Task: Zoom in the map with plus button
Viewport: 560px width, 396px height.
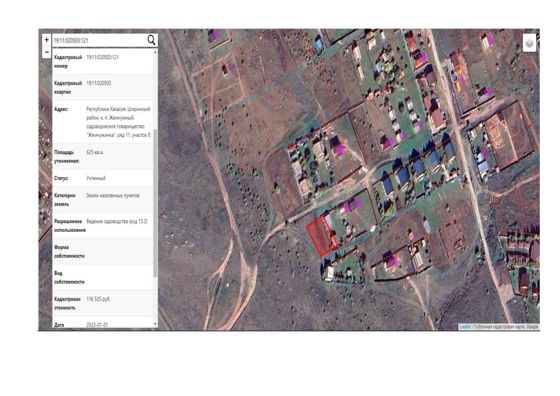Action: click(x=46, y=40)
